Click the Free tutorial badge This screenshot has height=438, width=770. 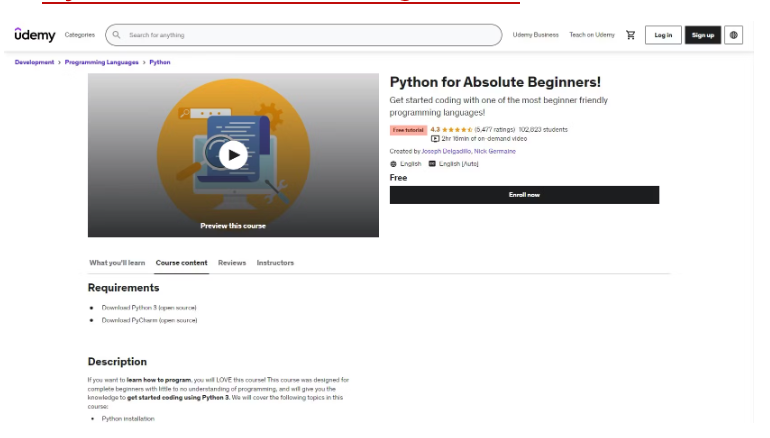coord(408,130)
